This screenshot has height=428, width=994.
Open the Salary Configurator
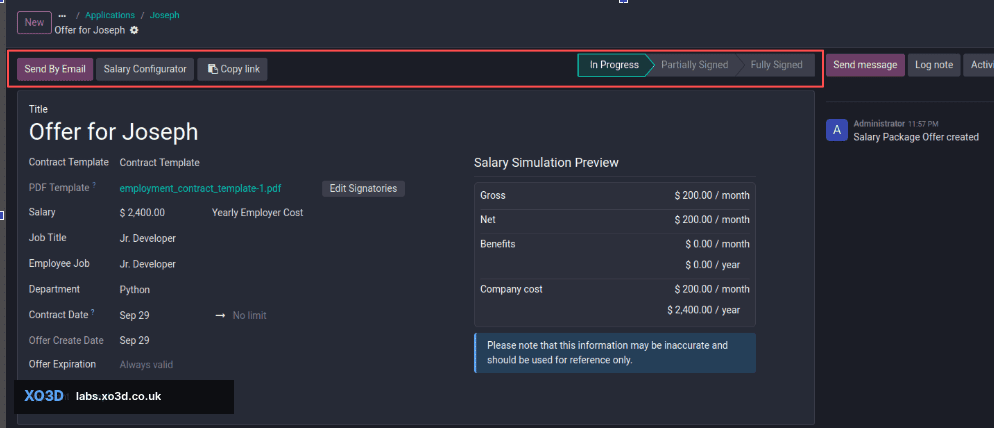click(x=145, y=69)
